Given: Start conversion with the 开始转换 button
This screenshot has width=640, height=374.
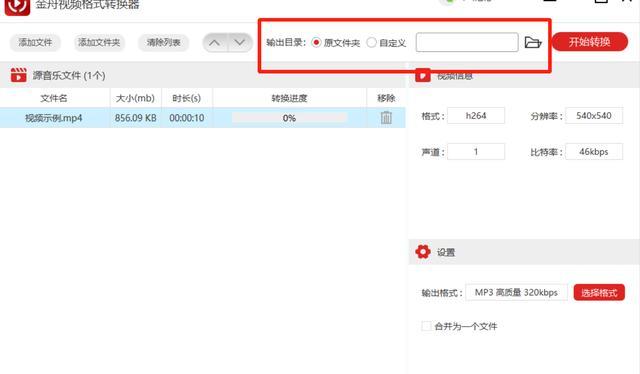Looking at the screenshot, I should tap(590, 42).
